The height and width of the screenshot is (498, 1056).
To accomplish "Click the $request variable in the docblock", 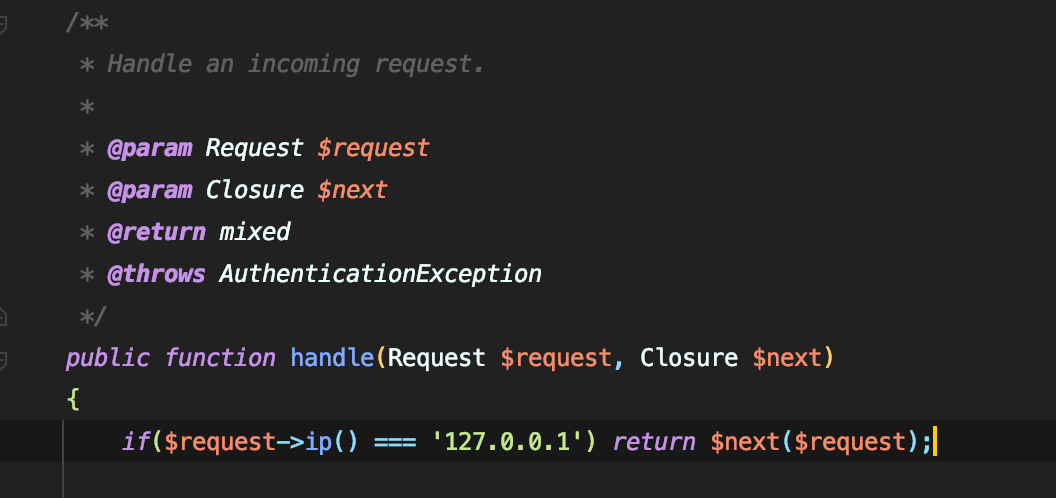I will 373,148.
